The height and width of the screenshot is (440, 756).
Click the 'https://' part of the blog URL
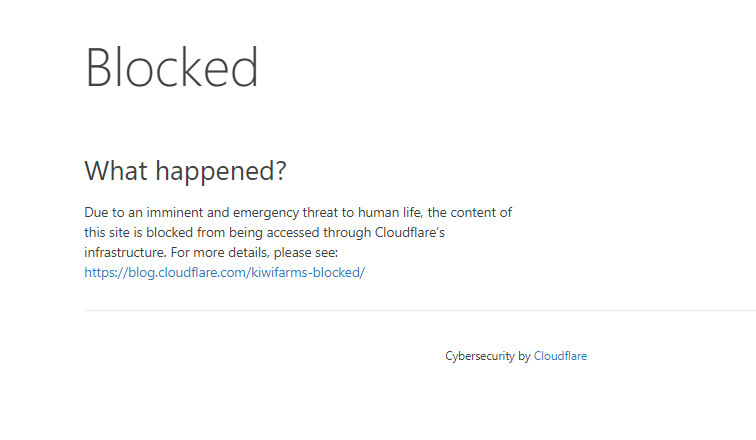(x=106, y=273)
